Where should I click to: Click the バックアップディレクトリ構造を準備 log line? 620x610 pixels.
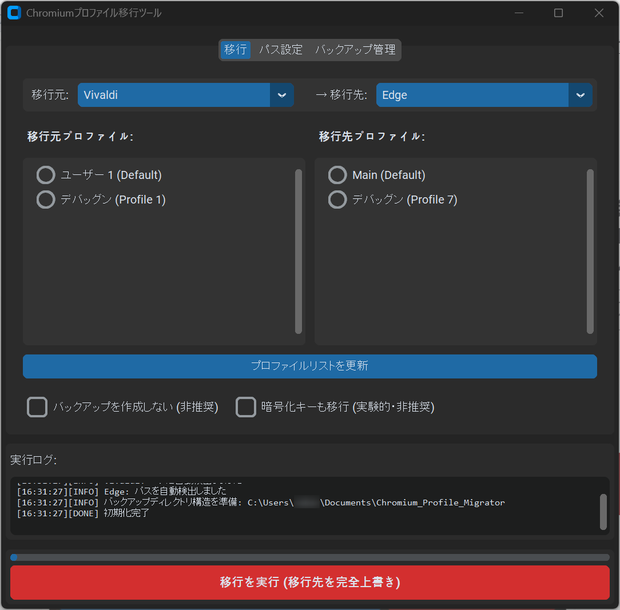(x=261, y=502)
